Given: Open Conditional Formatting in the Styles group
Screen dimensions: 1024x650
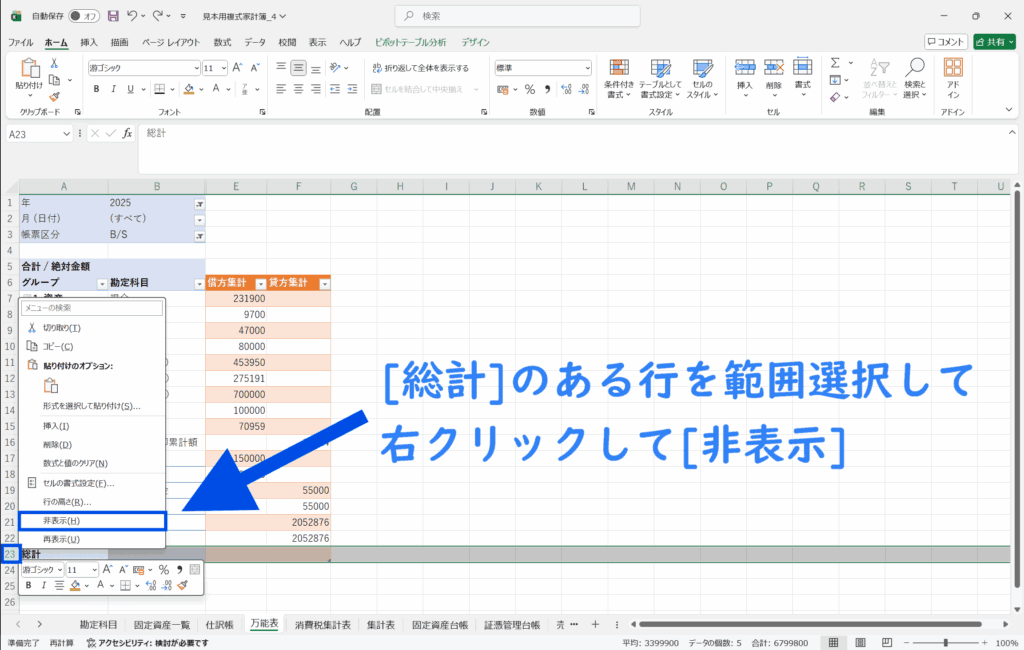Looking at the screenshot, I should pyautogui.click(x=619, y=76).
